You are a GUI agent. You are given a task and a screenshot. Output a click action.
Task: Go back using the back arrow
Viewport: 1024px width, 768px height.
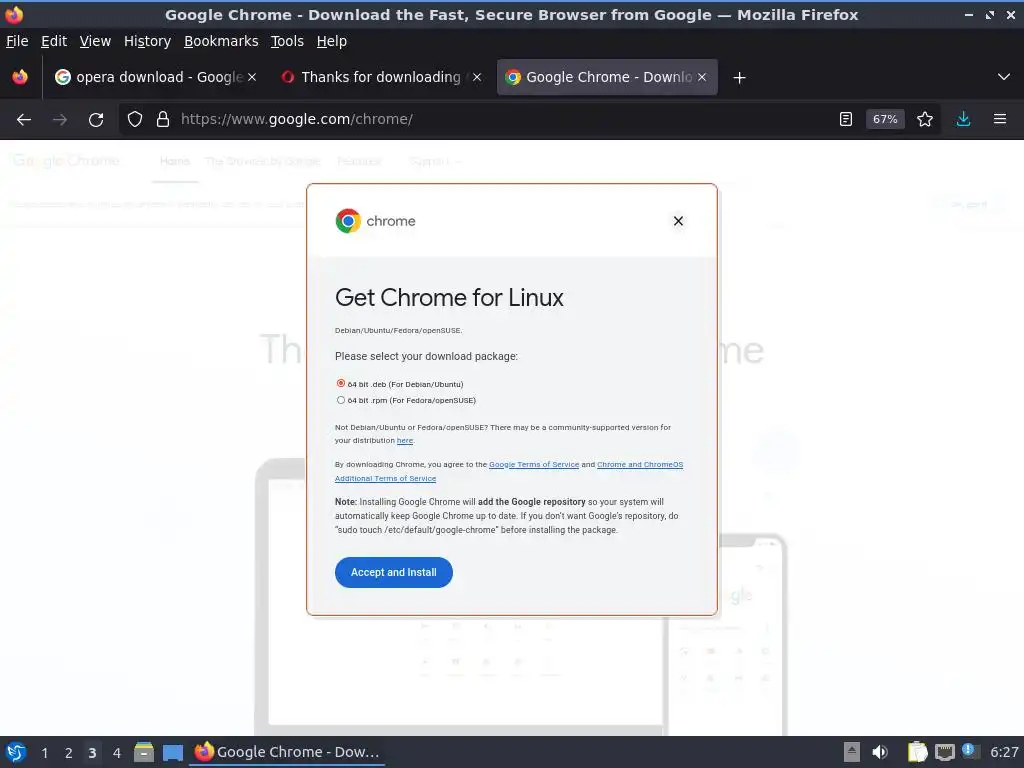pos(24,120)
